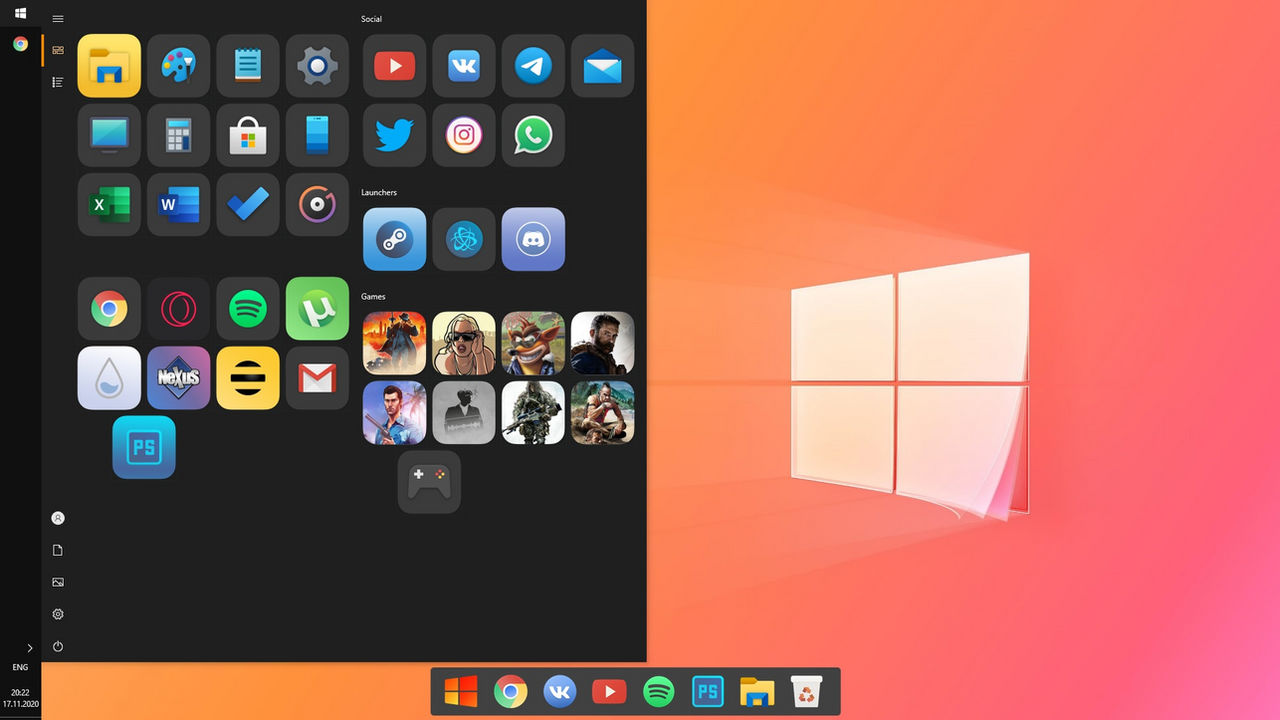Open uTorrent from the app tiles
Viewport: 1280px width, 720px height.
pos(317,308)
